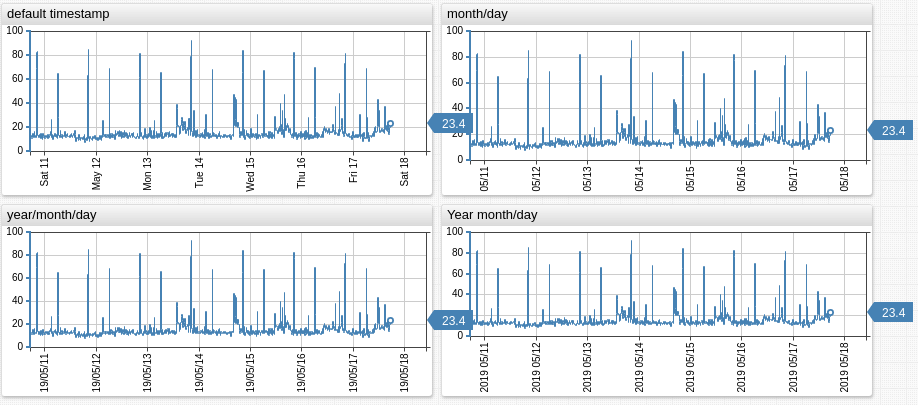Click last data point circle in month/day chart
Screen dimensions: 918x405
click(830, 130)
